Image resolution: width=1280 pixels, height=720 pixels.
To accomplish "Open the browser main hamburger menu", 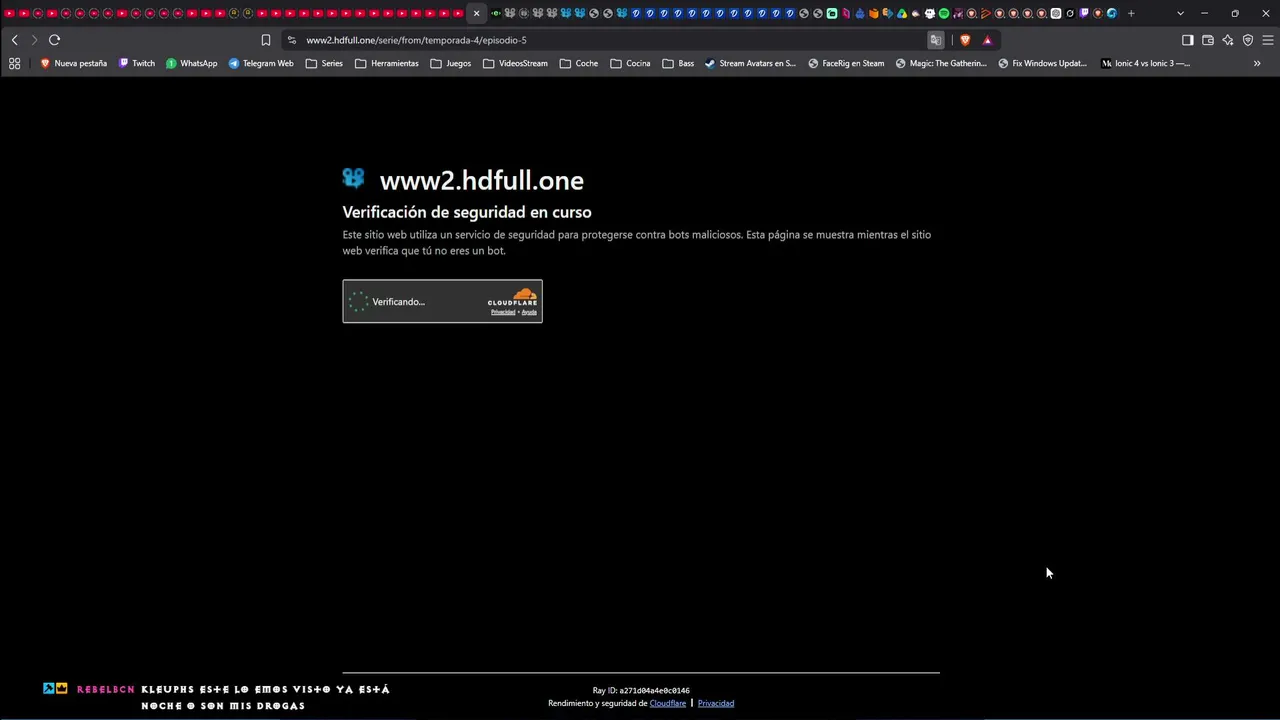I will tap(1268, 40).
